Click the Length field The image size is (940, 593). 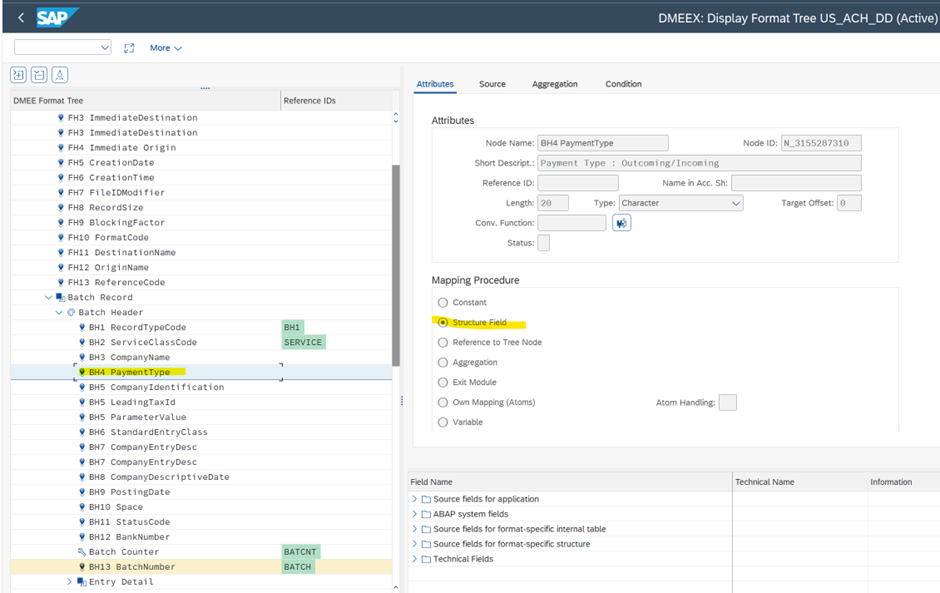553,203
